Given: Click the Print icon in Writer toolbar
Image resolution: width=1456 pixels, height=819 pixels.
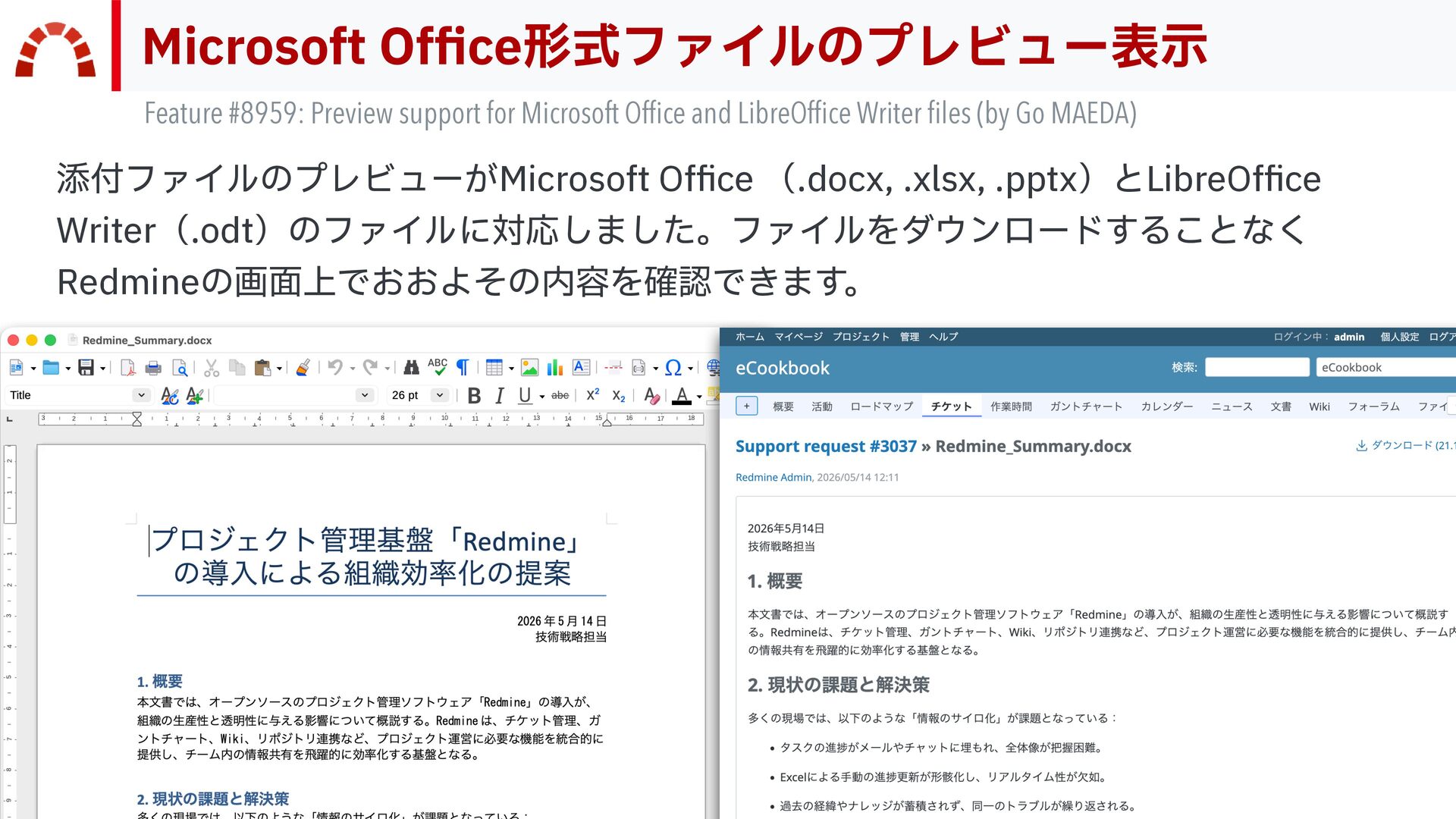Looking at the screenshot, I should (x=153, y=369).
